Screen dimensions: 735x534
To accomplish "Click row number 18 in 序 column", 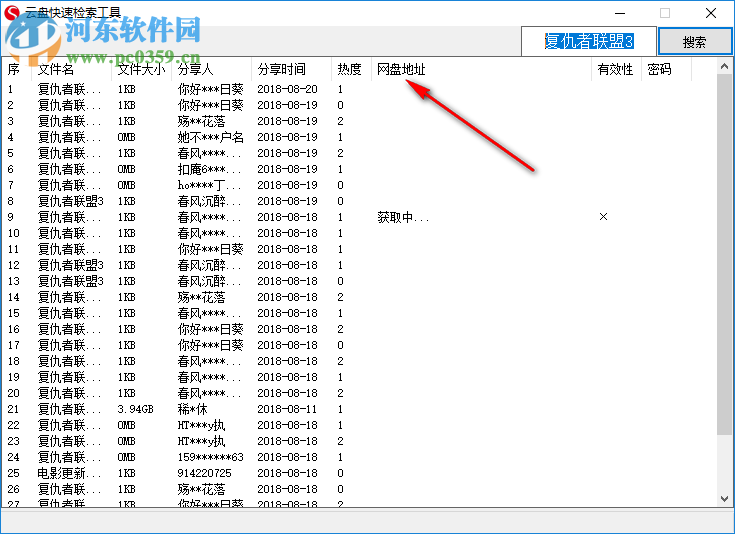I will [x=14, y=361].
